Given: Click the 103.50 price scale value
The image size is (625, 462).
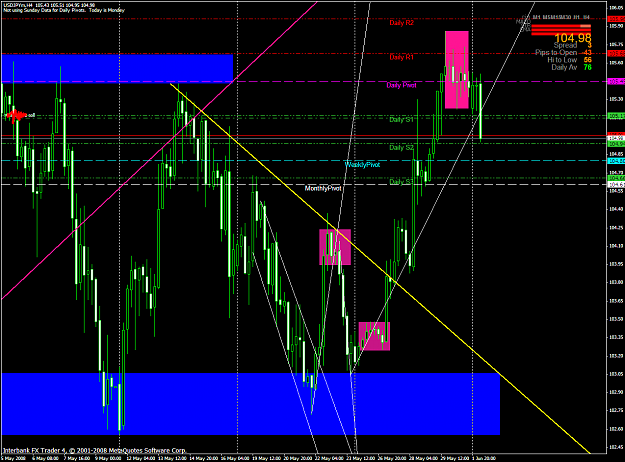Looking at the screenshot, I should tap(616, 319).
